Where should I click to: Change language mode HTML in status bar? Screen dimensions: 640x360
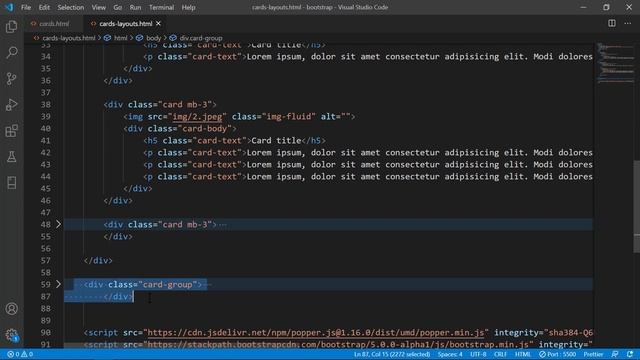[522, 354]
